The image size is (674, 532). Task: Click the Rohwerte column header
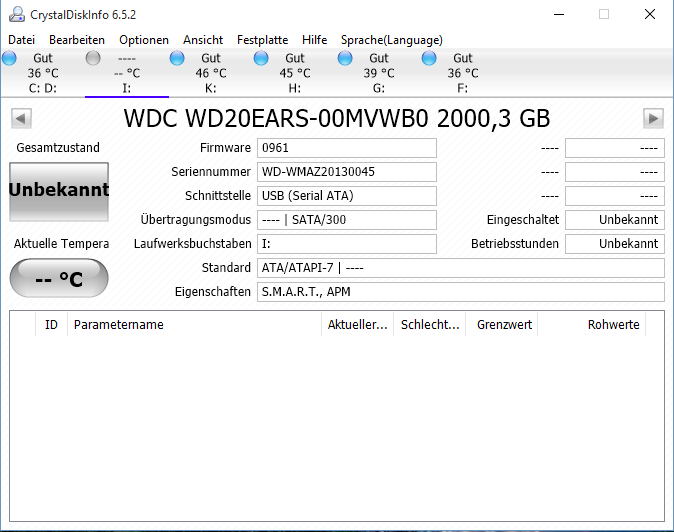pos(592,325)
